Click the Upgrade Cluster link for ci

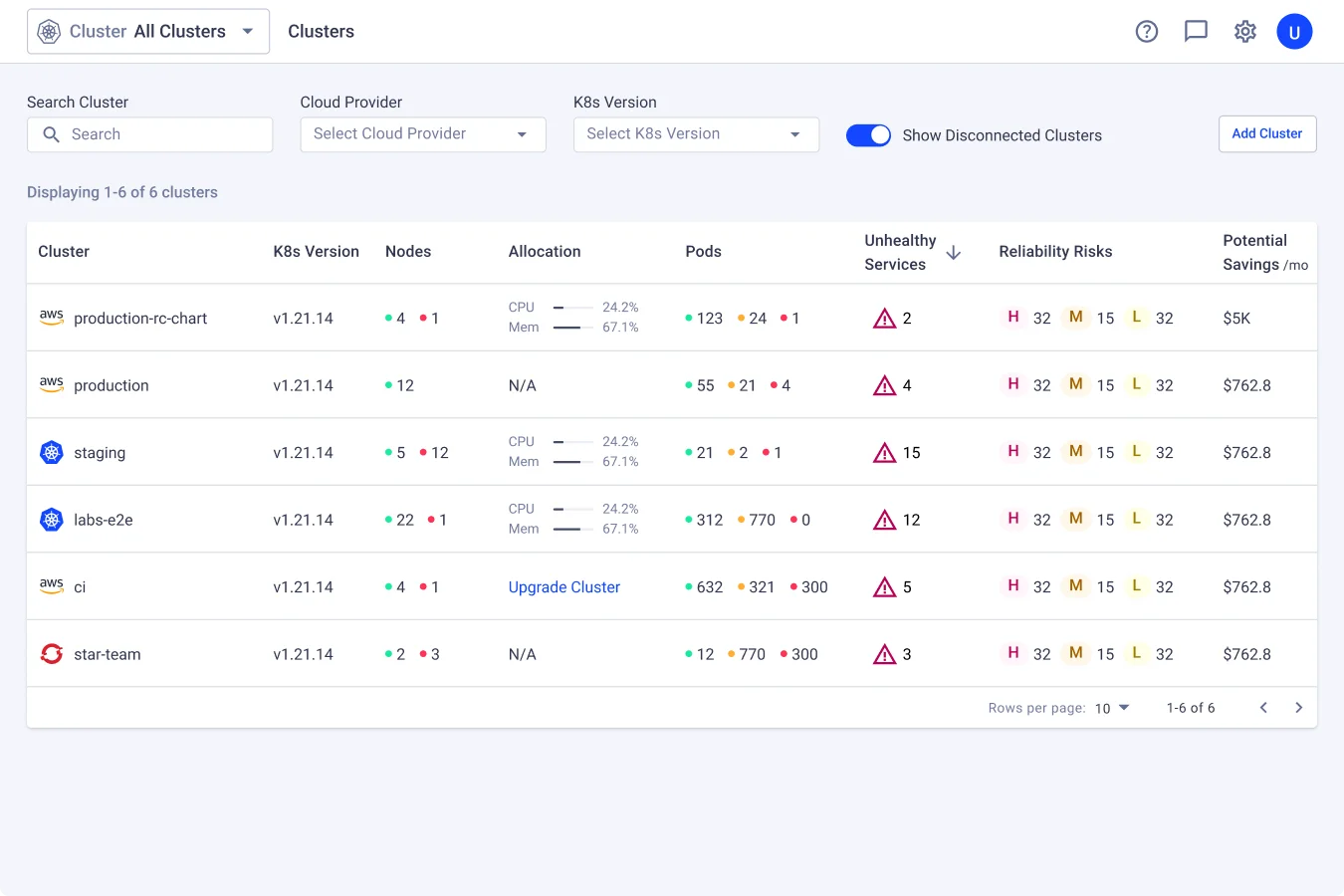pyautogui.click(x=564, y=587)
